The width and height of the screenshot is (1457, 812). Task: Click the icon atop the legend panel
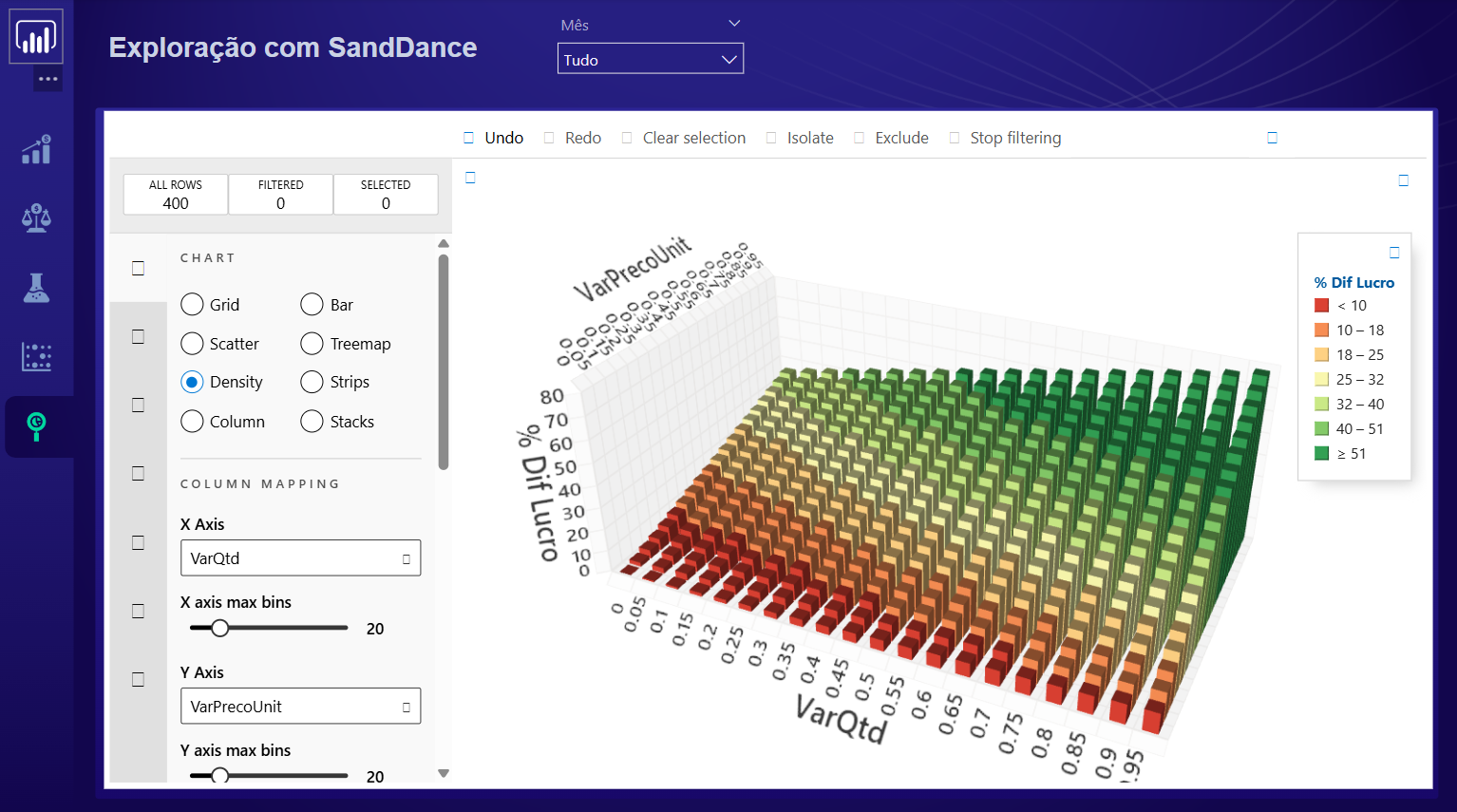click(x=1394, y=253)
